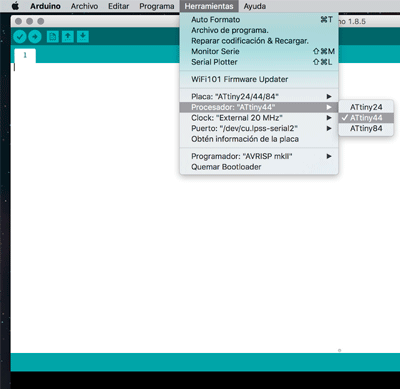The image size is (400, 389).
Task: Choose Quemar Bootloader
Action: 259,167
